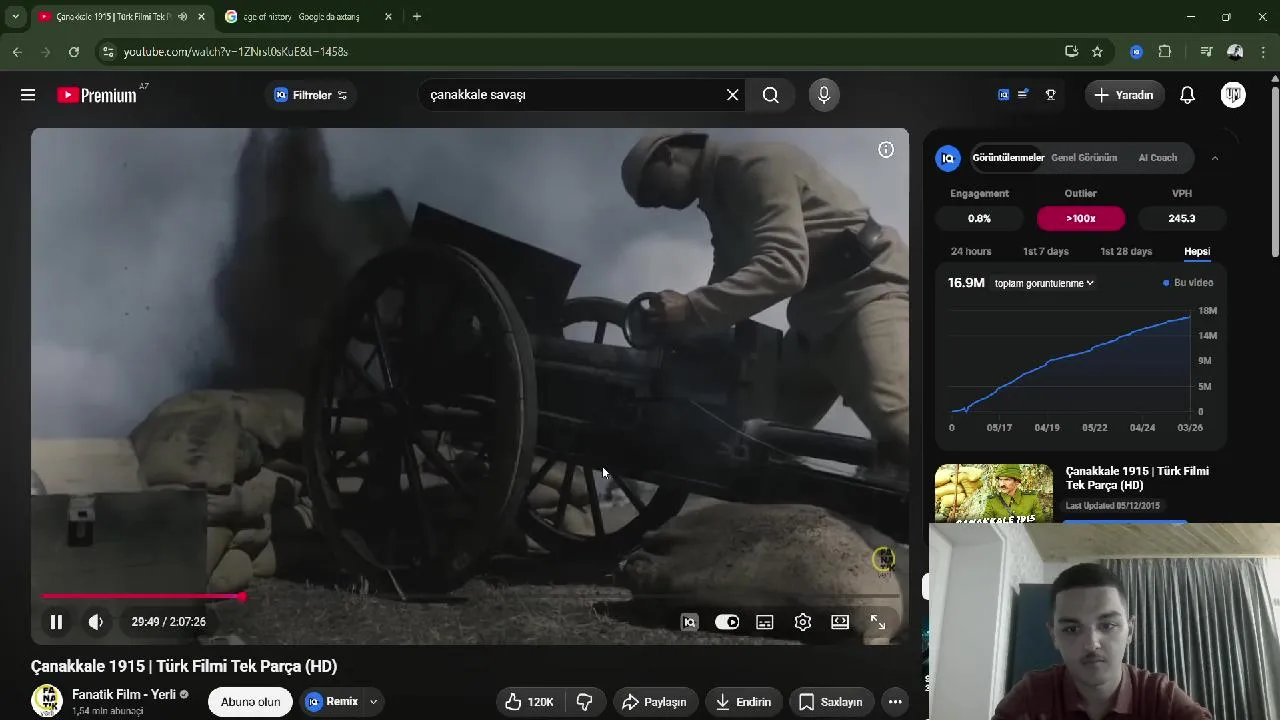Viewport: 1280px width, 720px height.
Task: Bookmark this page with star icon
Action: tap(1097, 51)
